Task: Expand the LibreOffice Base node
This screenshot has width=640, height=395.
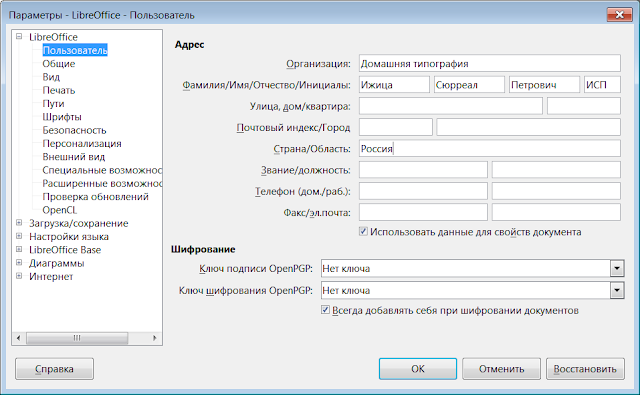Action: tap(19, 249)
